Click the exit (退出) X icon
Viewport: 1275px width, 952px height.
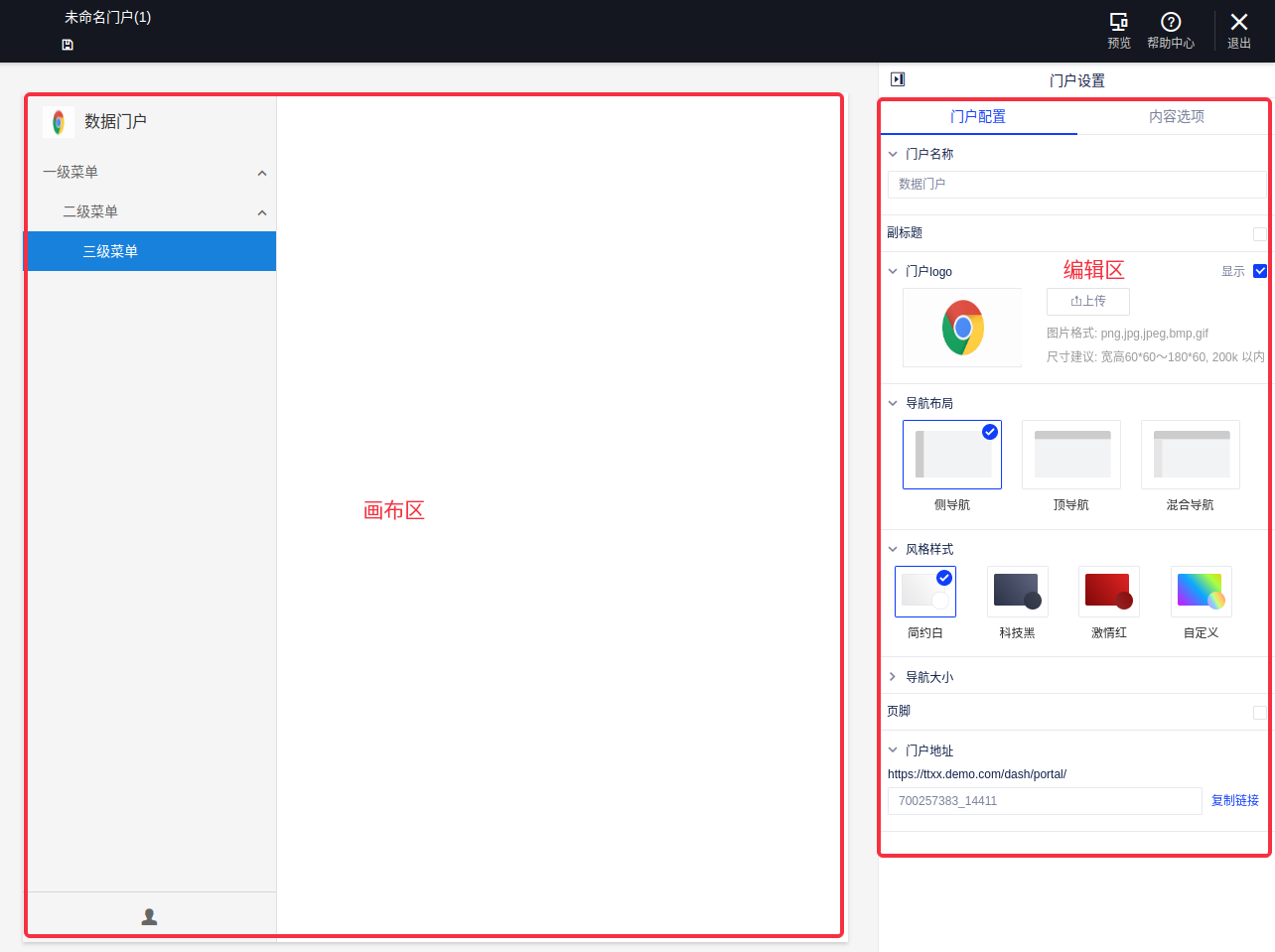click(x=1239, y=23)
